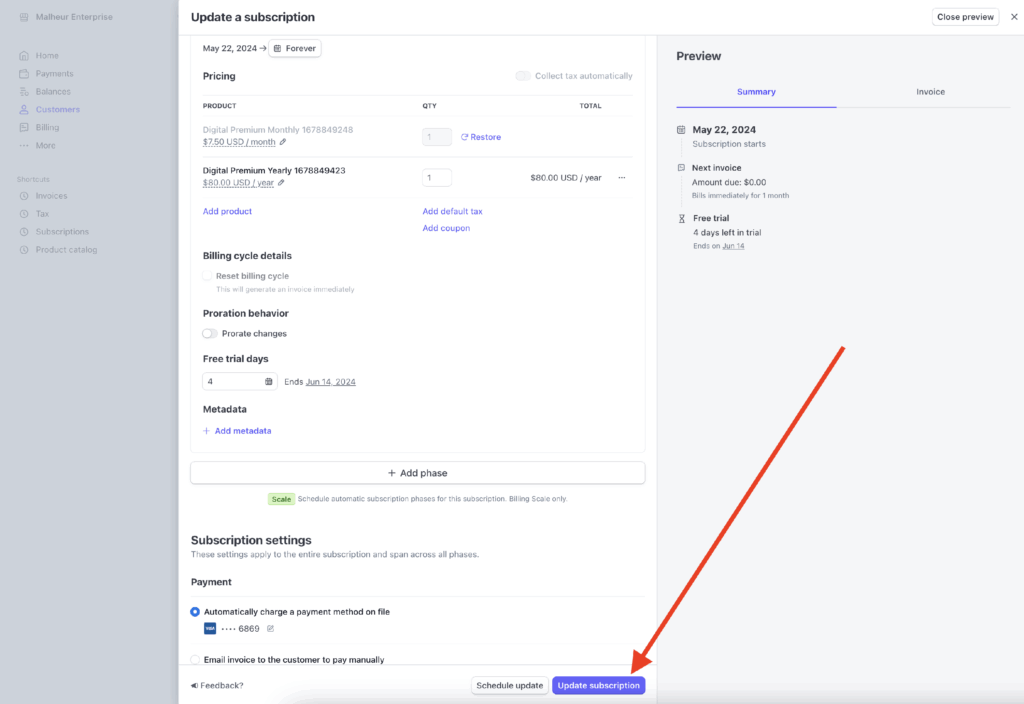The height and width of the screenshot is (704, 1024).
Task: Enable the Prorate changes toggle
Action: pyautogui.click(x=210, y=334)
